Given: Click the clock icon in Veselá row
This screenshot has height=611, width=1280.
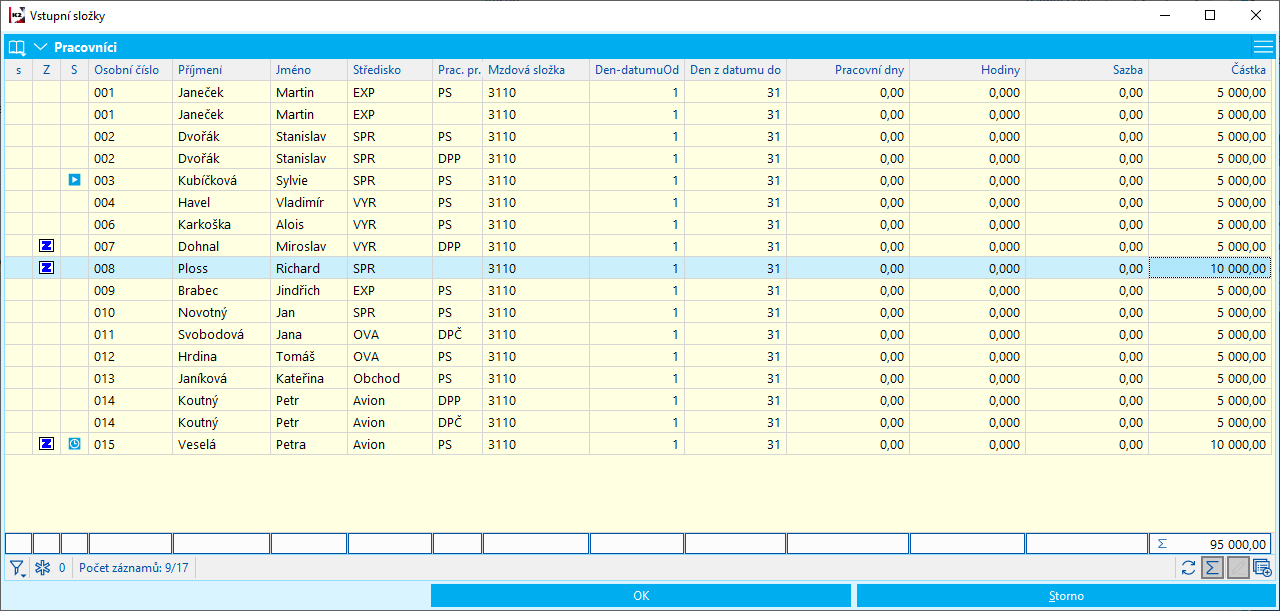Looking at the screenshot, I should click(74, 444).
